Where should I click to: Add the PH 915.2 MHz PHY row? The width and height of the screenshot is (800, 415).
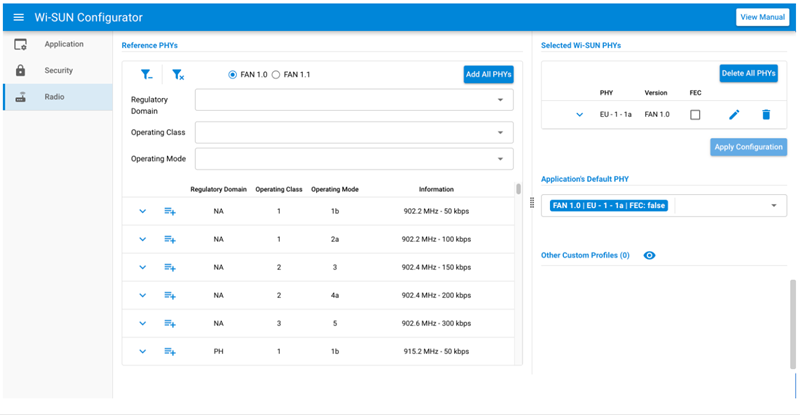pyautogui.click(x=170, y=351)
